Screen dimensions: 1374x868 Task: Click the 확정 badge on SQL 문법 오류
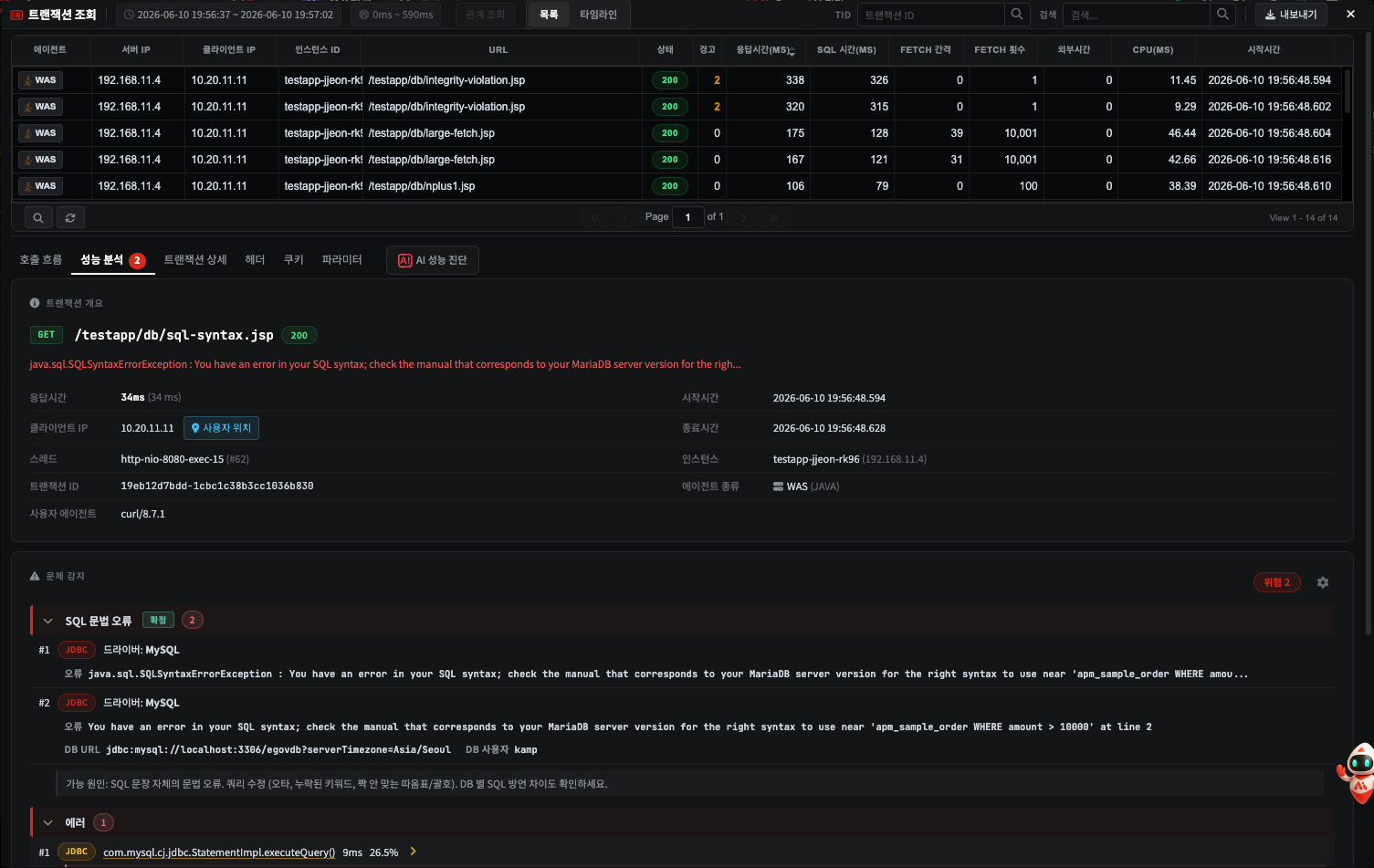click(x=158, y=621)
